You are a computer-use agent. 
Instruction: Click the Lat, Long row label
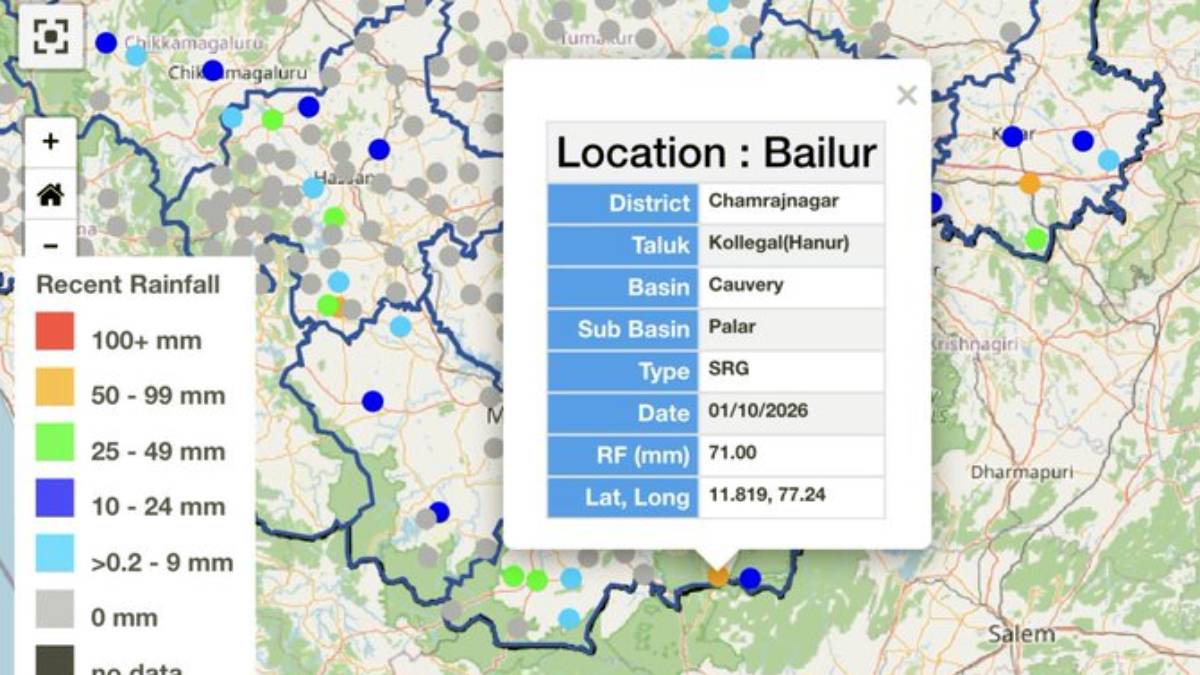point(623,497)
